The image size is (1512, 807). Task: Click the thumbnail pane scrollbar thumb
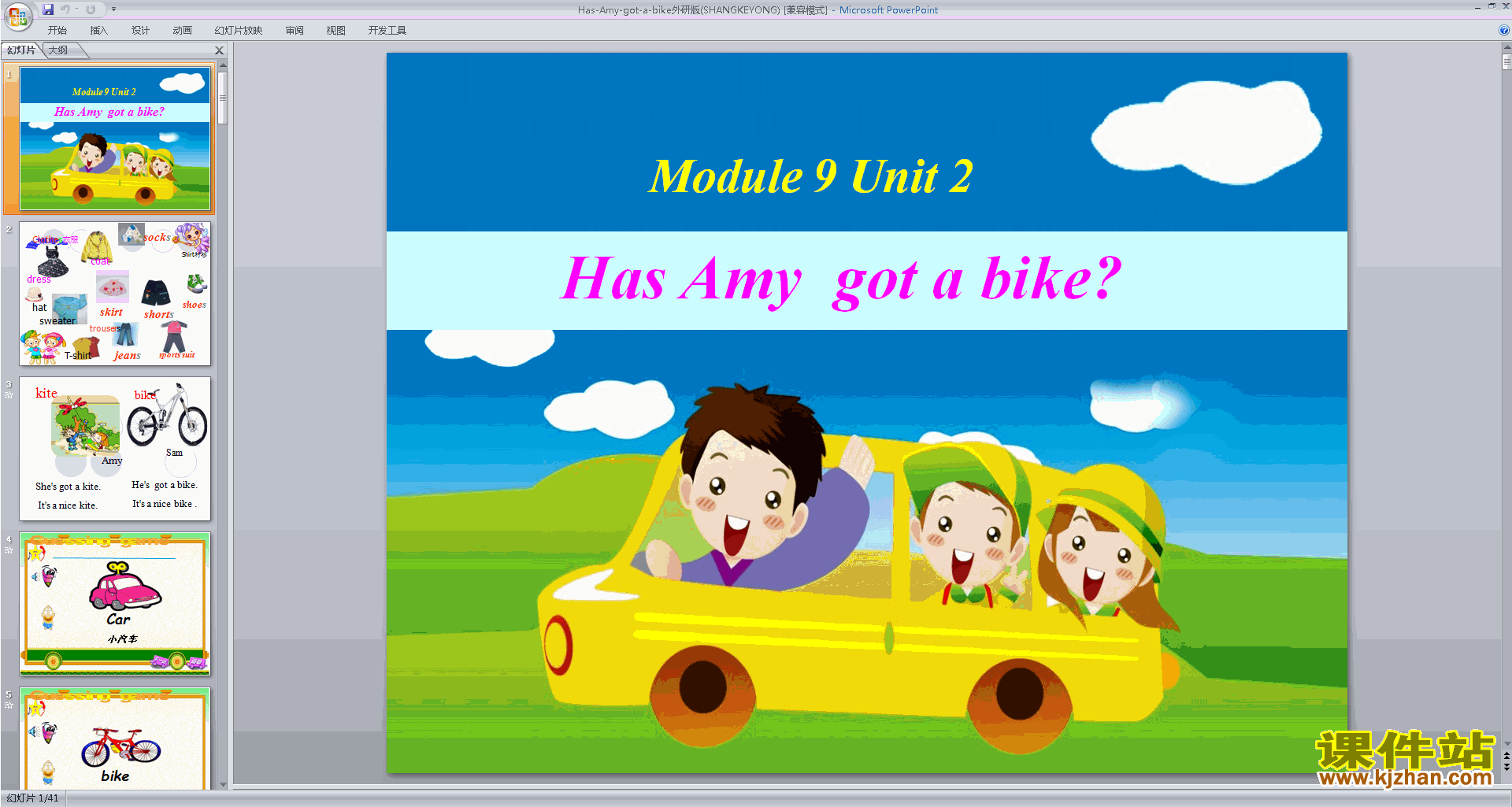click(x=223, y=98)
